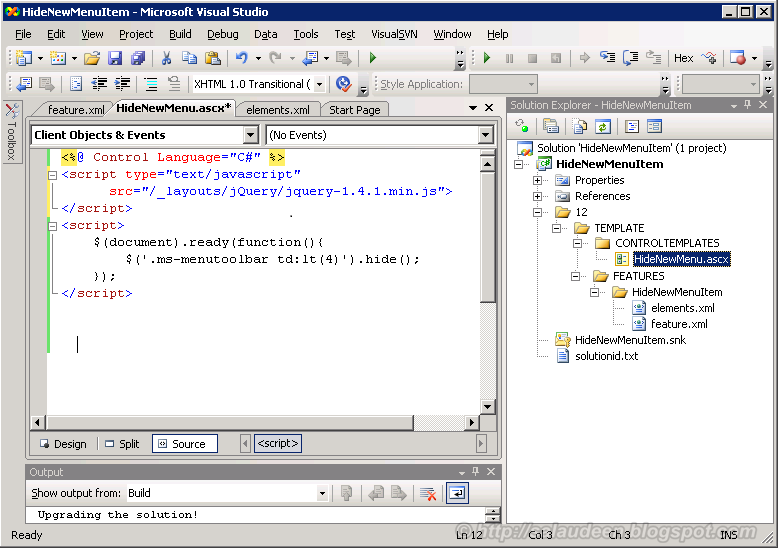
Task: Click the Open File folder icon
Action: [x=92, y=58]
